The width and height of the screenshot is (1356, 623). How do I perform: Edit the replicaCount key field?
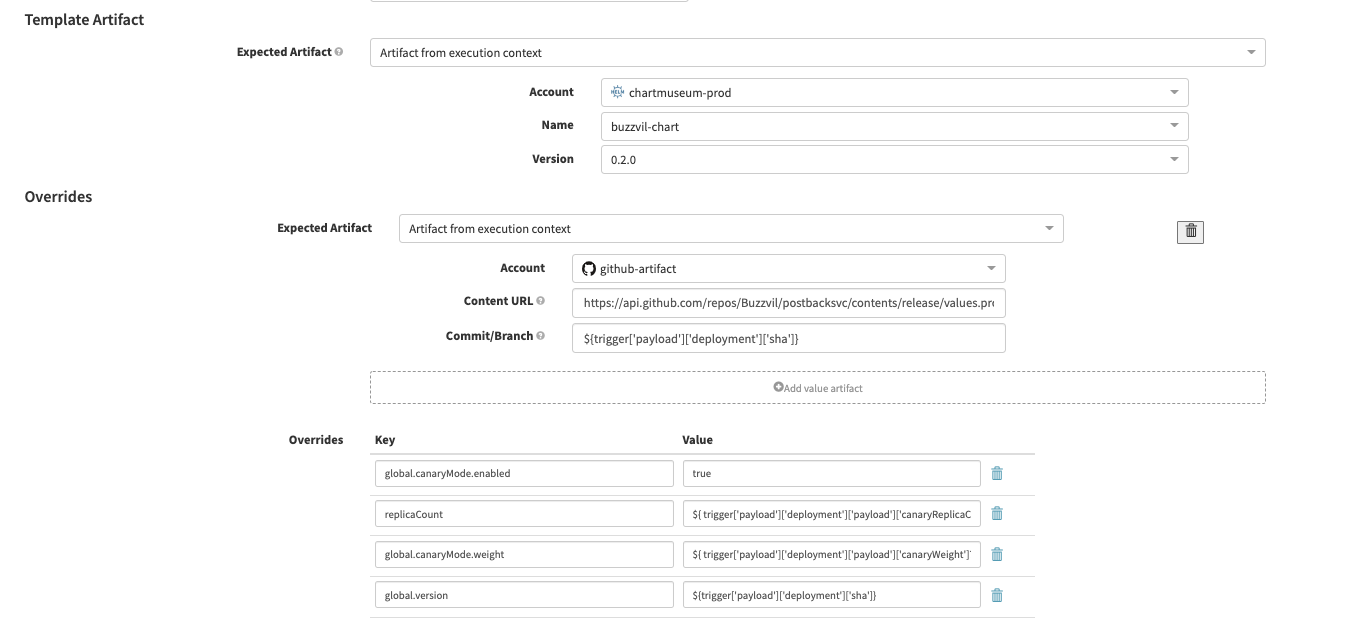524,514
